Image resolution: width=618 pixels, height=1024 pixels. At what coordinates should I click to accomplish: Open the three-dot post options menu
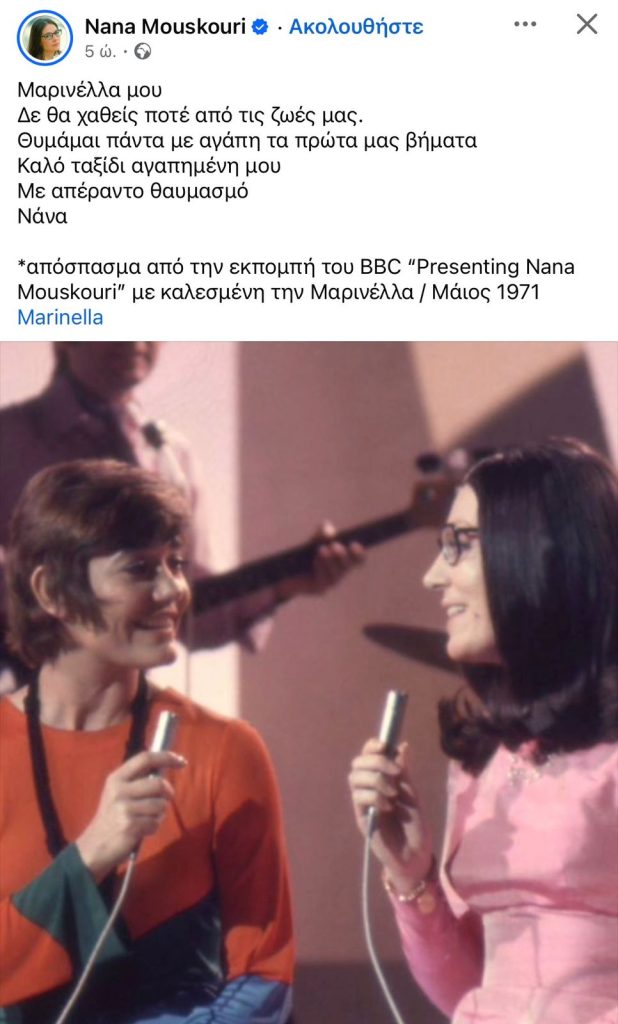(x=525, y=24)
